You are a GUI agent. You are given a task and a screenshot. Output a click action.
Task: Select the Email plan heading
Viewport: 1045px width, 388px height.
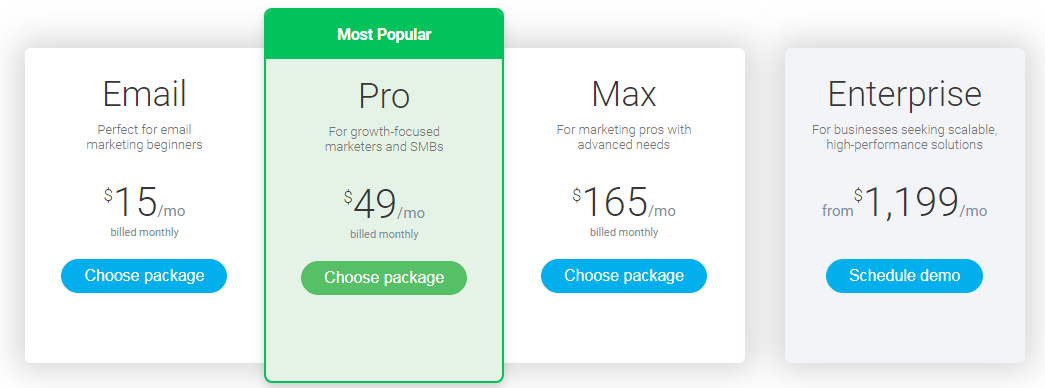point(144,94)
